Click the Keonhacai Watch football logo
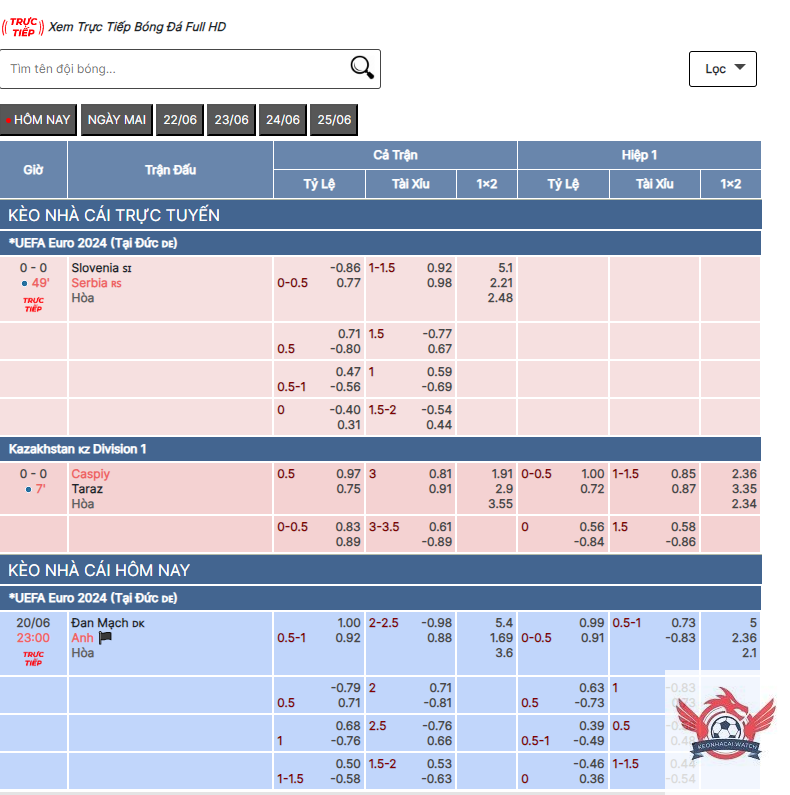790x795 pixels. 725,727
